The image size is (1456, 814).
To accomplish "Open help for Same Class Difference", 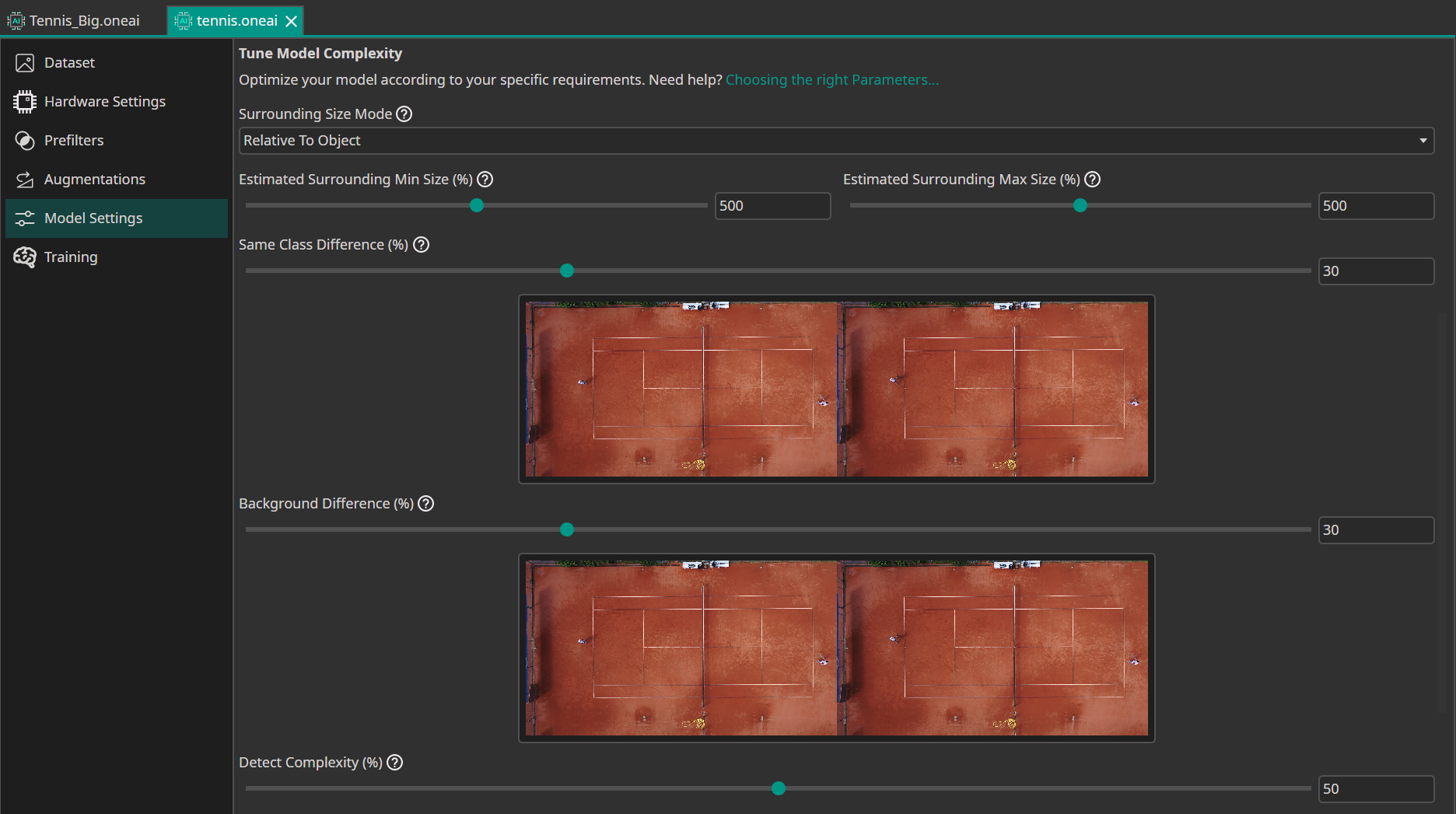I will [x=421, y=244].
